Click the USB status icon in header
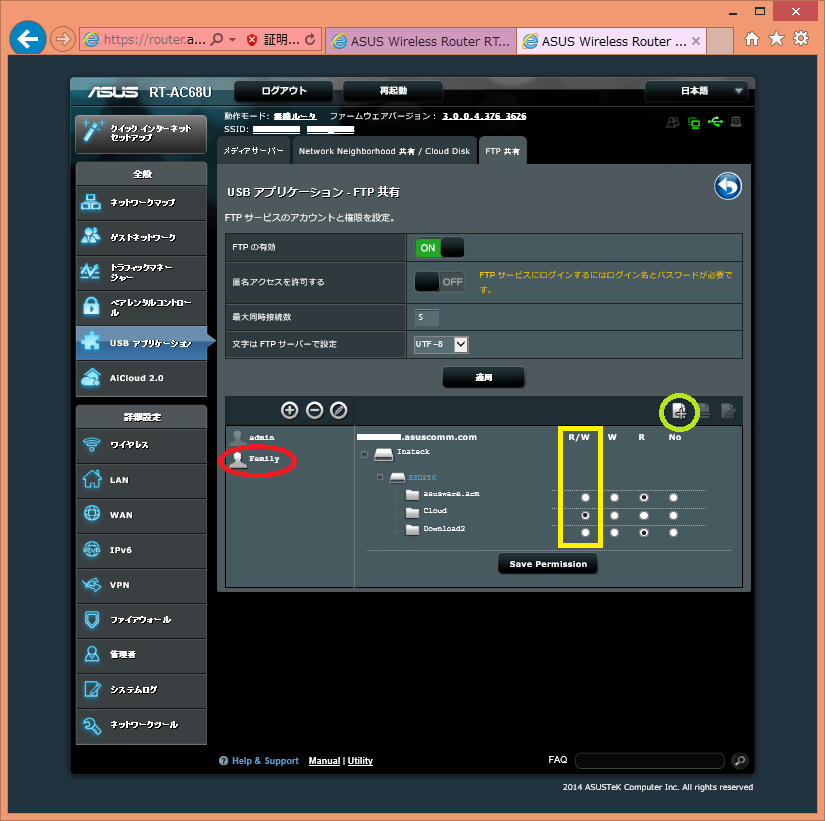 pos(715,122)
